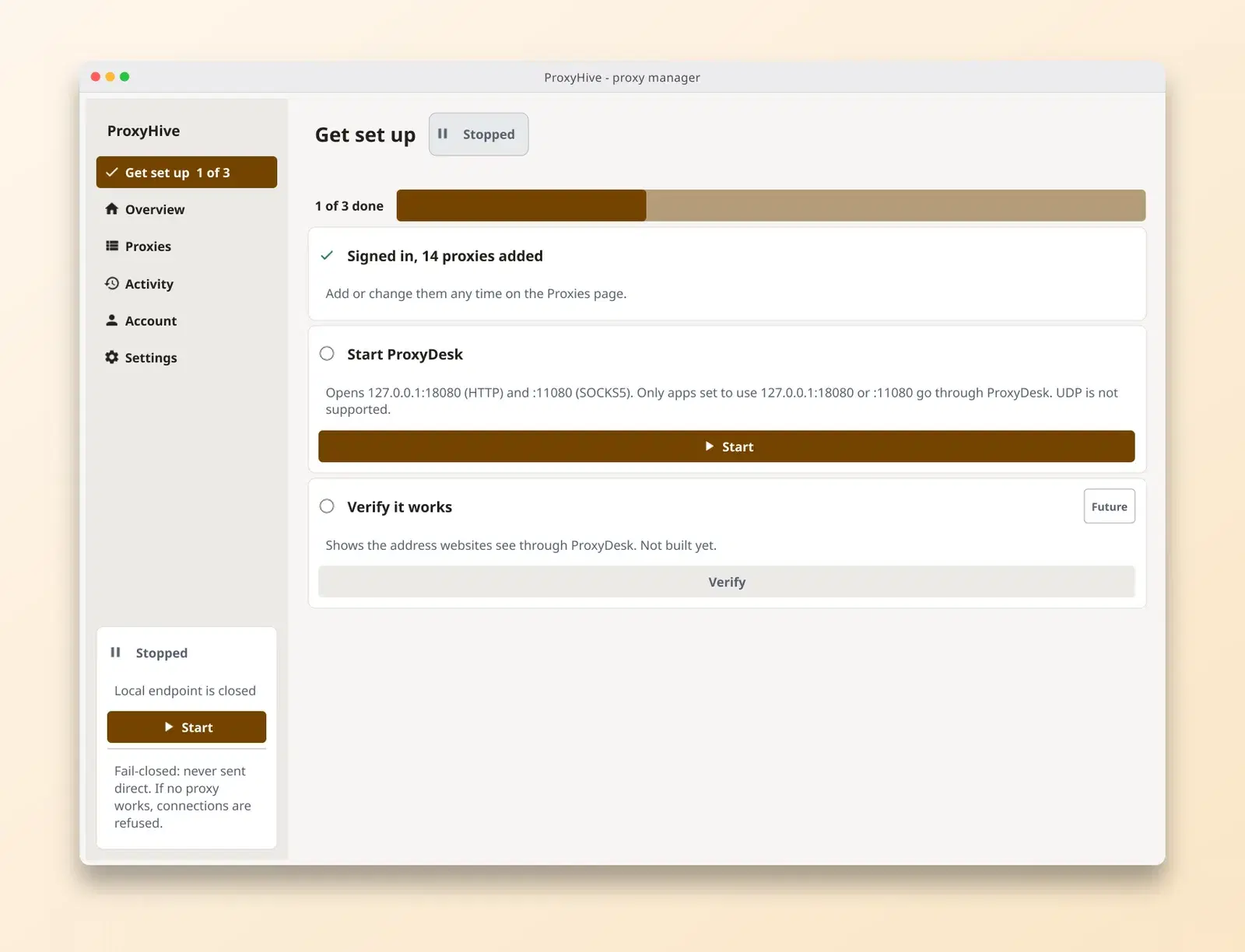Image resolution: width=1245 pixels, height=952 pixels.
Task: Click the history clock icon beside Activity
Action: tap(112, 283)
